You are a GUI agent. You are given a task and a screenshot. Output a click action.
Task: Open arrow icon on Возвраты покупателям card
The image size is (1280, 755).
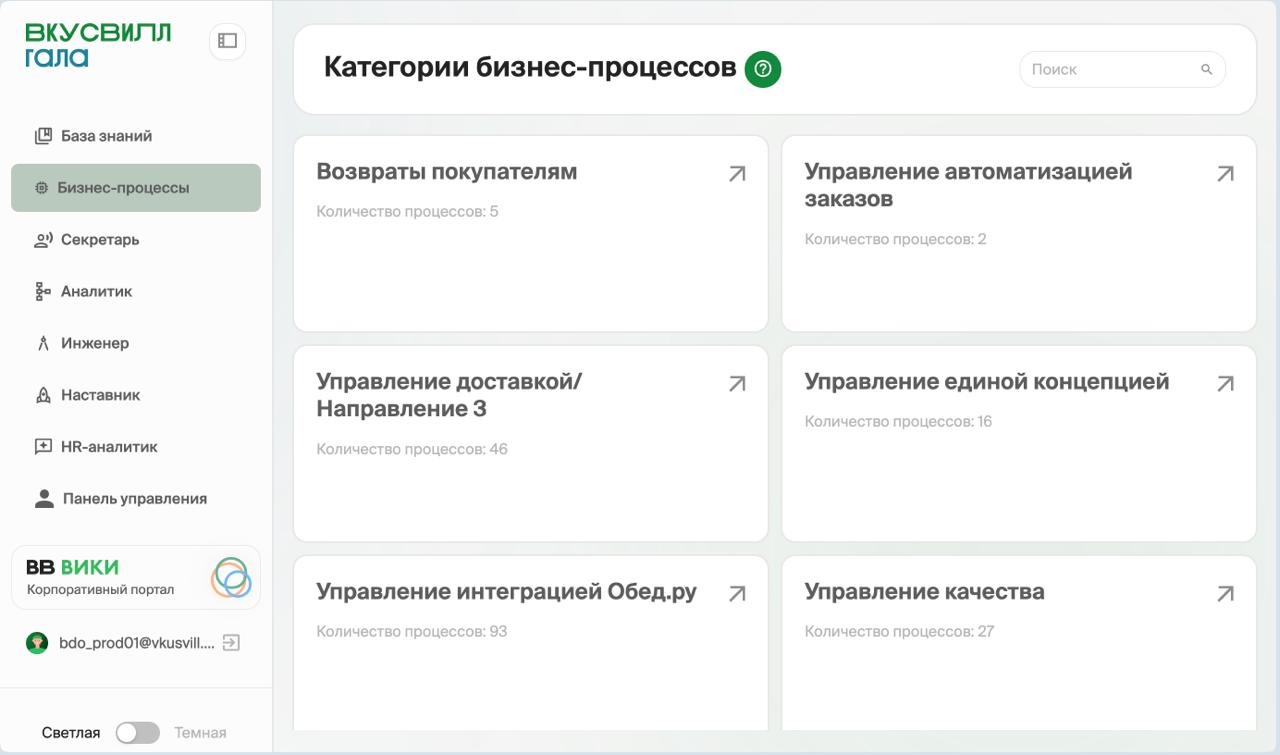[x=737, y=174]
